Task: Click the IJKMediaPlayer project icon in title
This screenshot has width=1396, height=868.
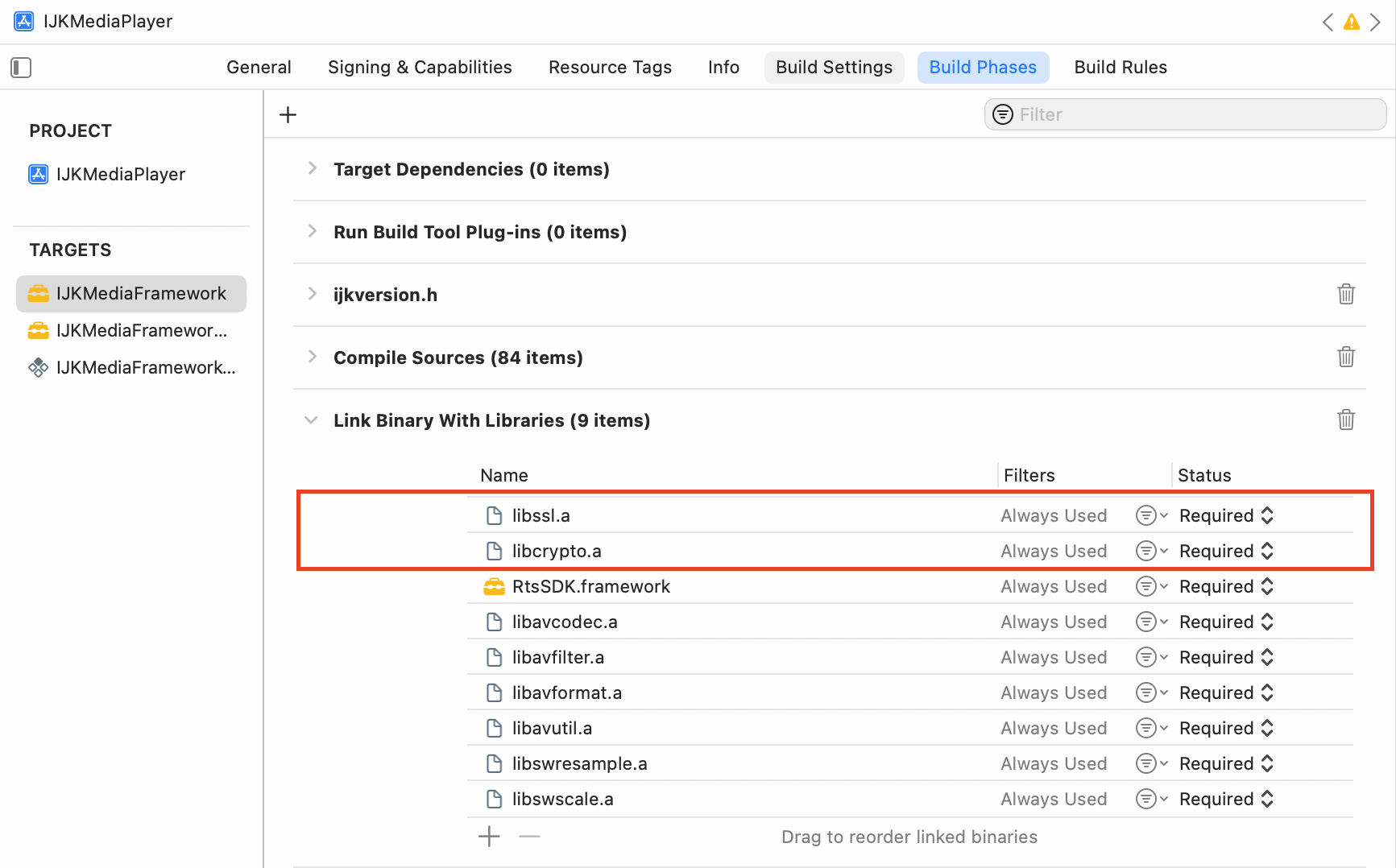Action: [x=24, y=21]
